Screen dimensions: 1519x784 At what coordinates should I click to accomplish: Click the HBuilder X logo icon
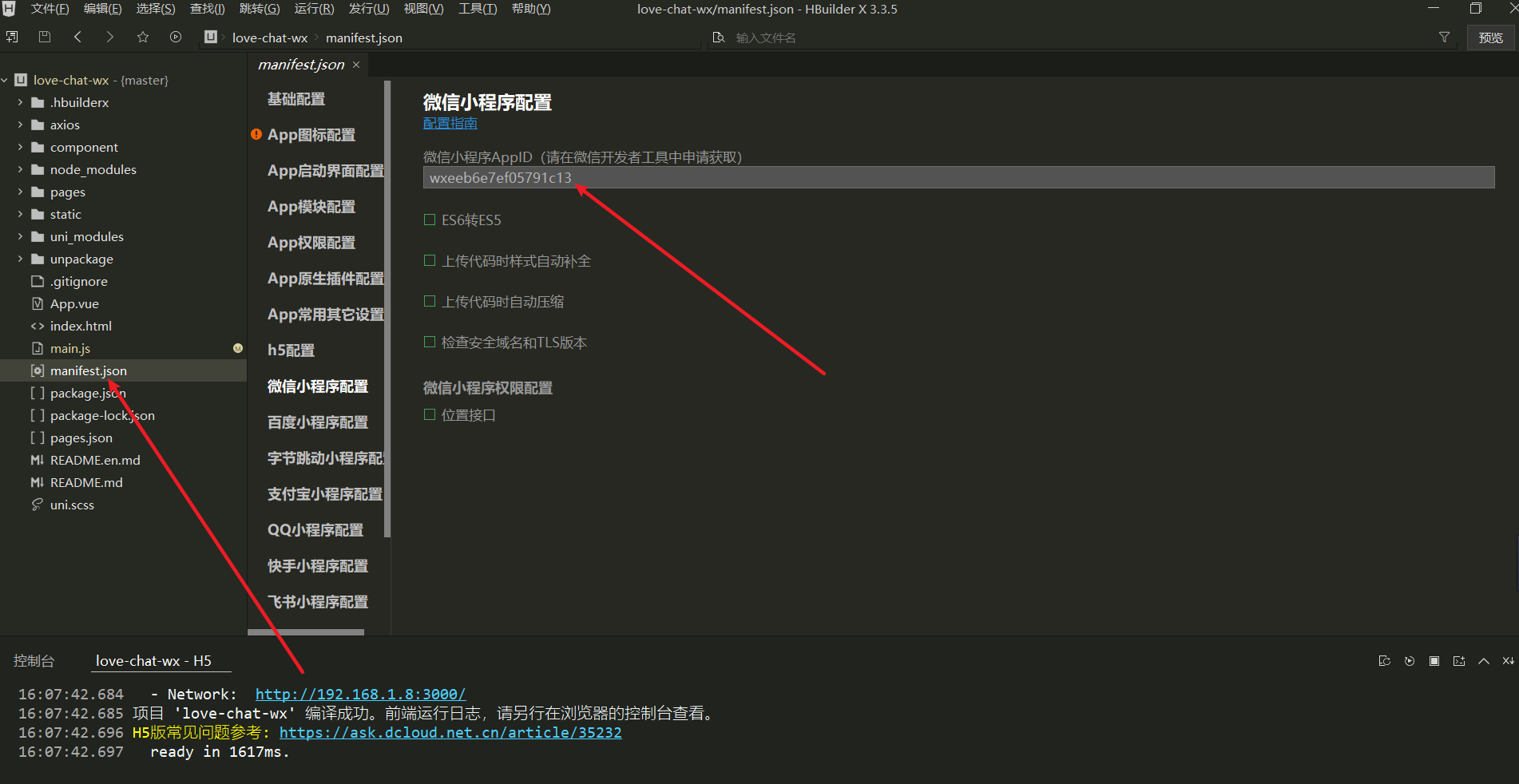(x=10, y=9)
